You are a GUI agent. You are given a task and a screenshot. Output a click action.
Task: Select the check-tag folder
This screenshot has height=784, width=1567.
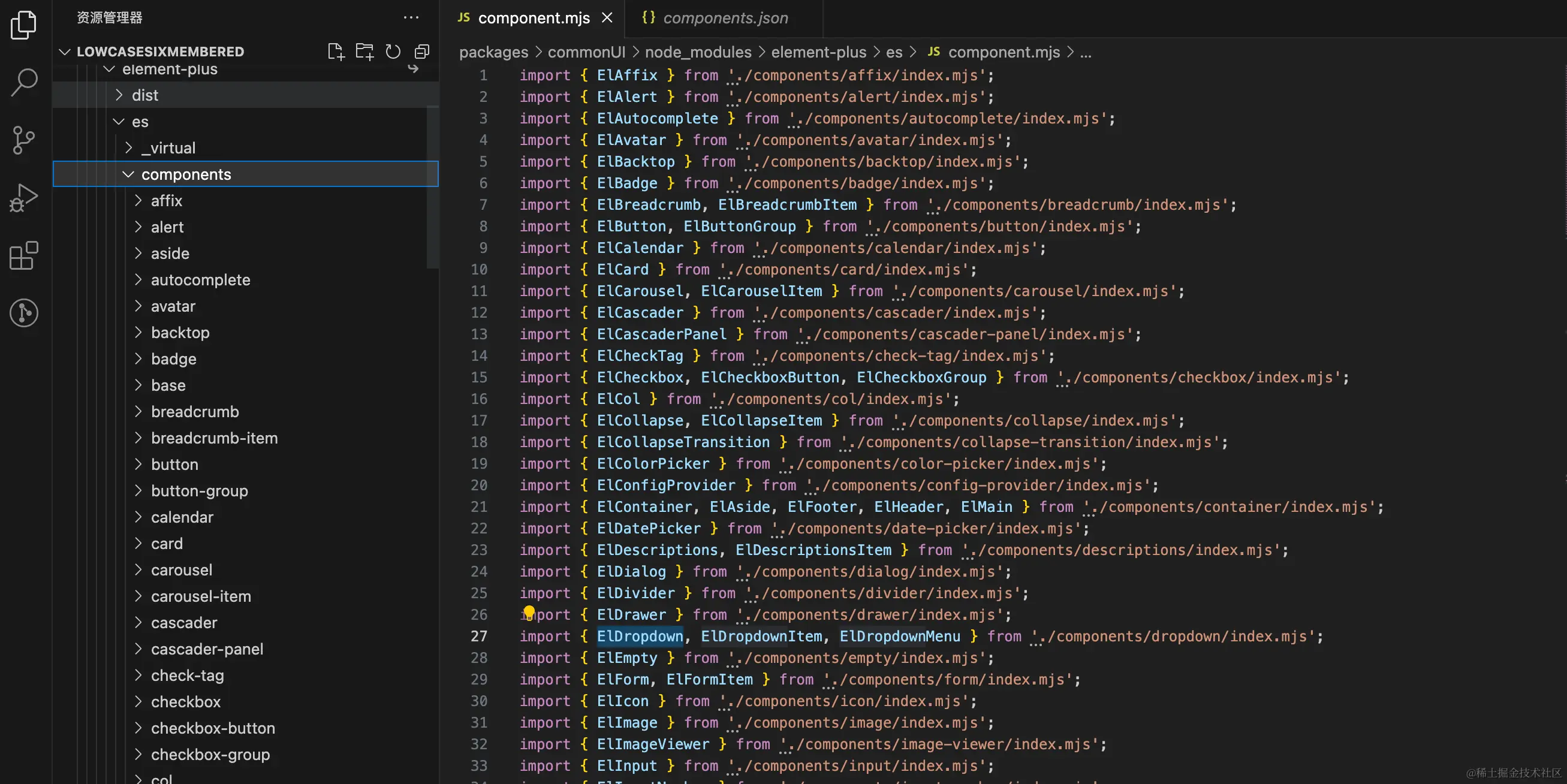coord(246,675)
